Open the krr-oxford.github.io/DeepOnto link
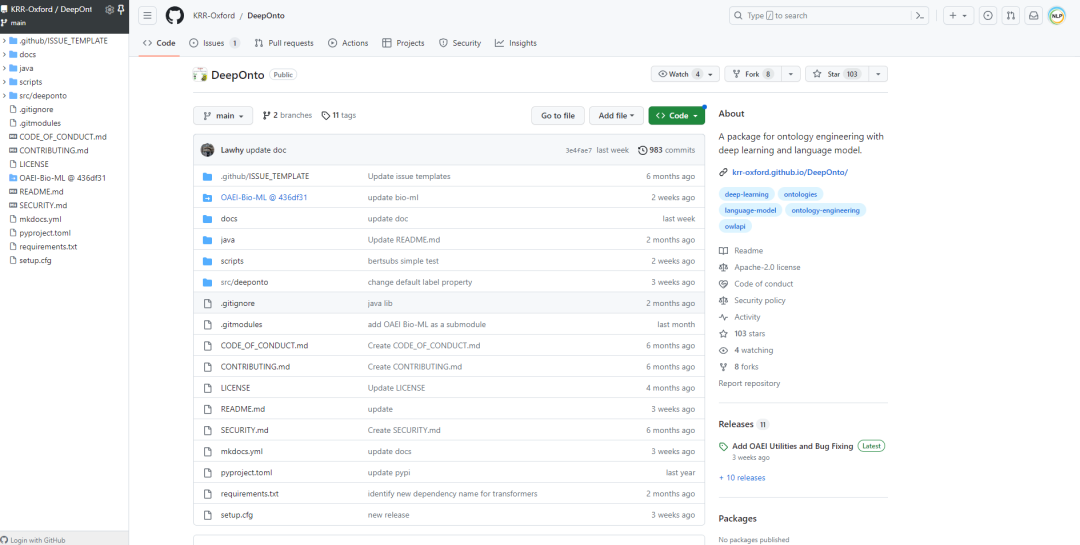 point(789,172)
